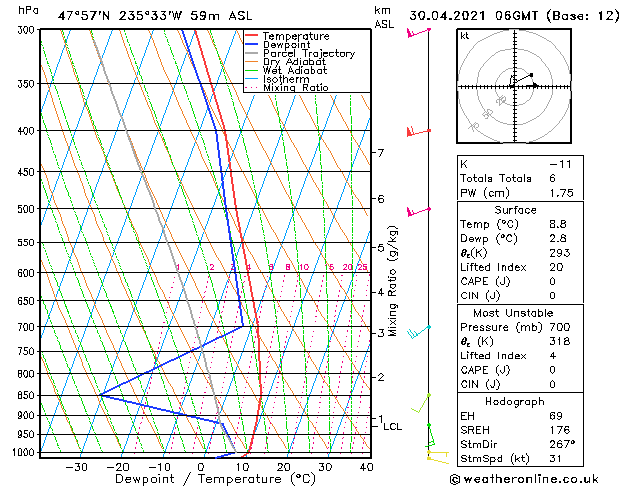629x486 pixels.
Task: Select the 'Dry Adiabat' legend entry
Action: [x=294, y=62]
